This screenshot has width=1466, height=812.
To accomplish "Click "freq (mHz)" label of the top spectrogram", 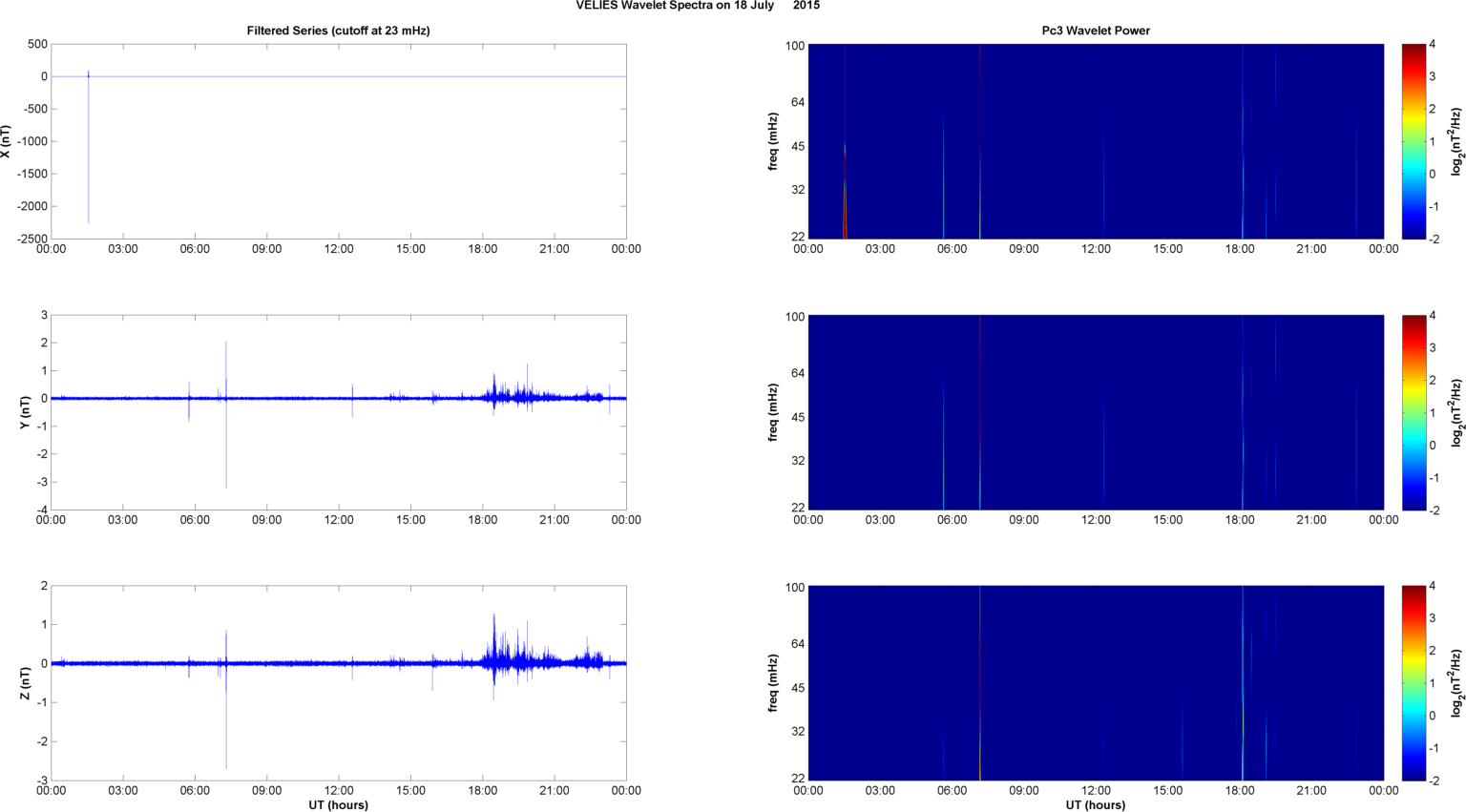I will [772, 141].
